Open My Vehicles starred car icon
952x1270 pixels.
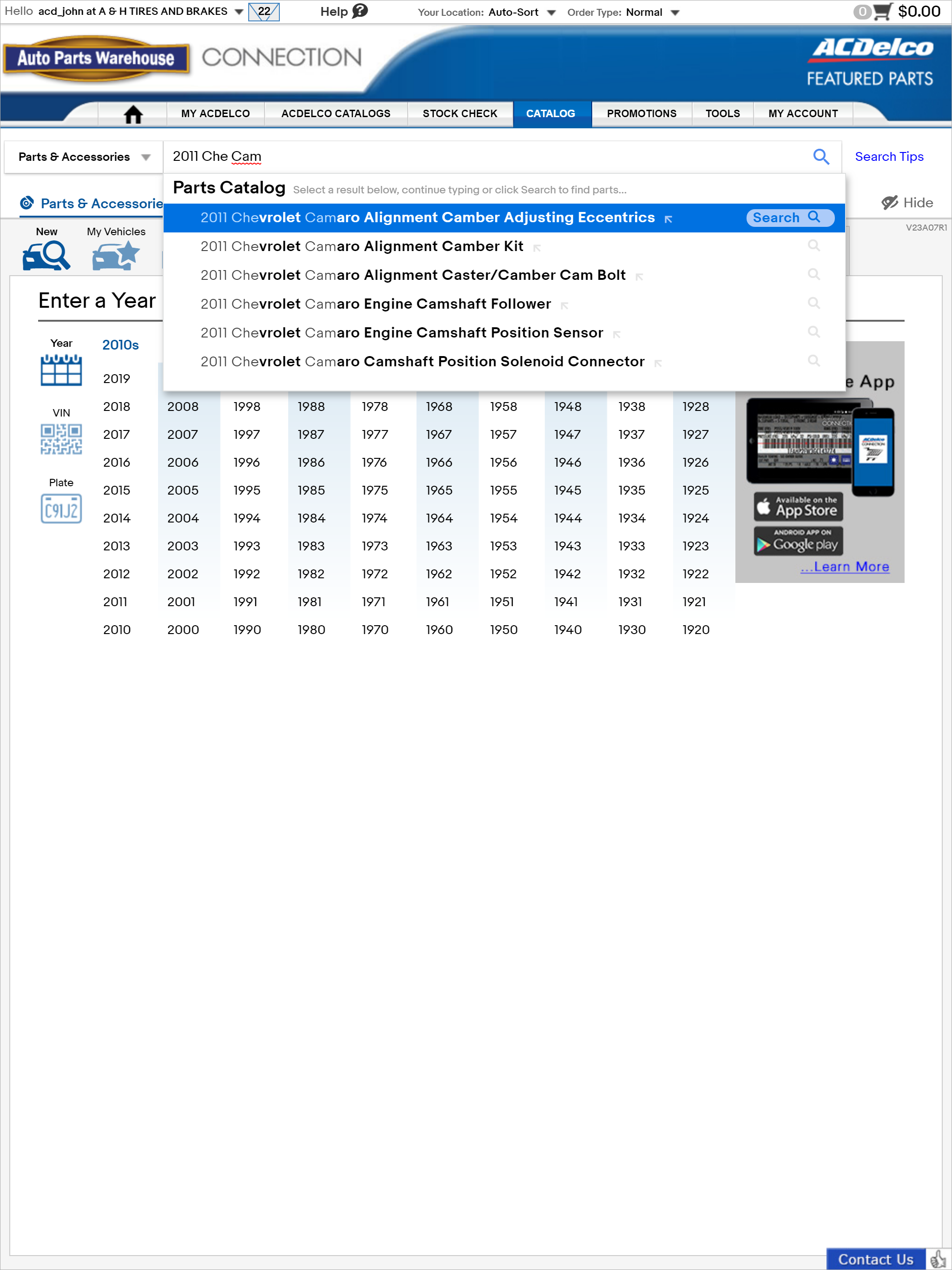coord(116,256)
